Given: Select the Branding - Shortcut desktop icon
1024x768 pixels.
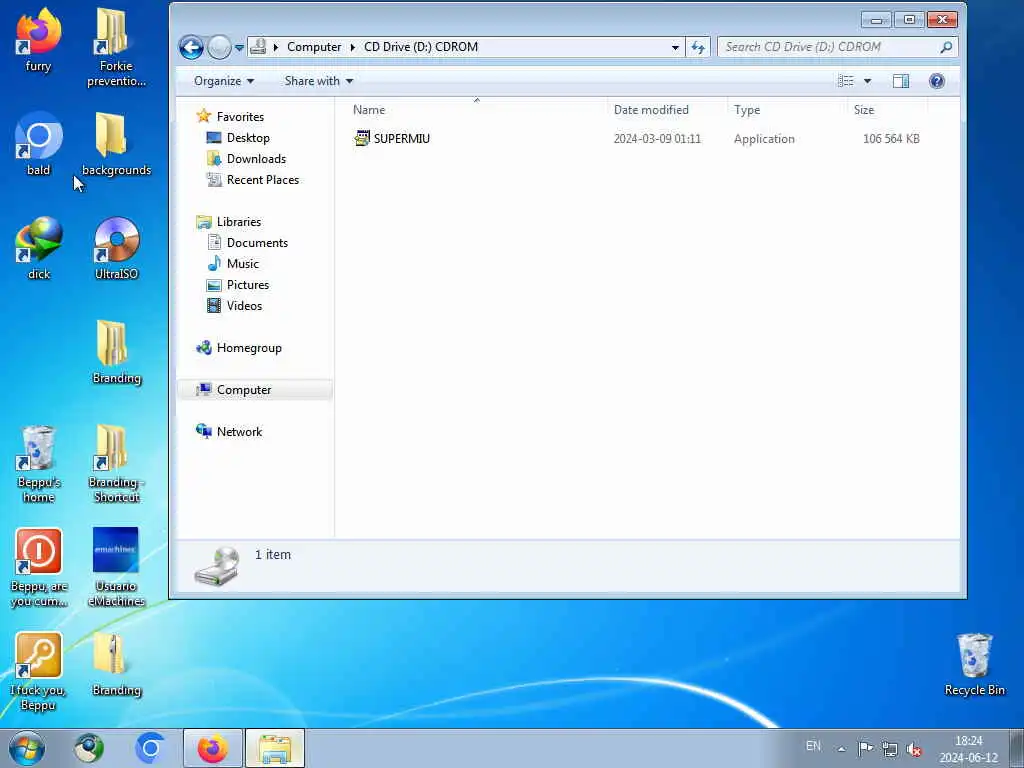Looking at the screenshot, I should tap(116, 464).
